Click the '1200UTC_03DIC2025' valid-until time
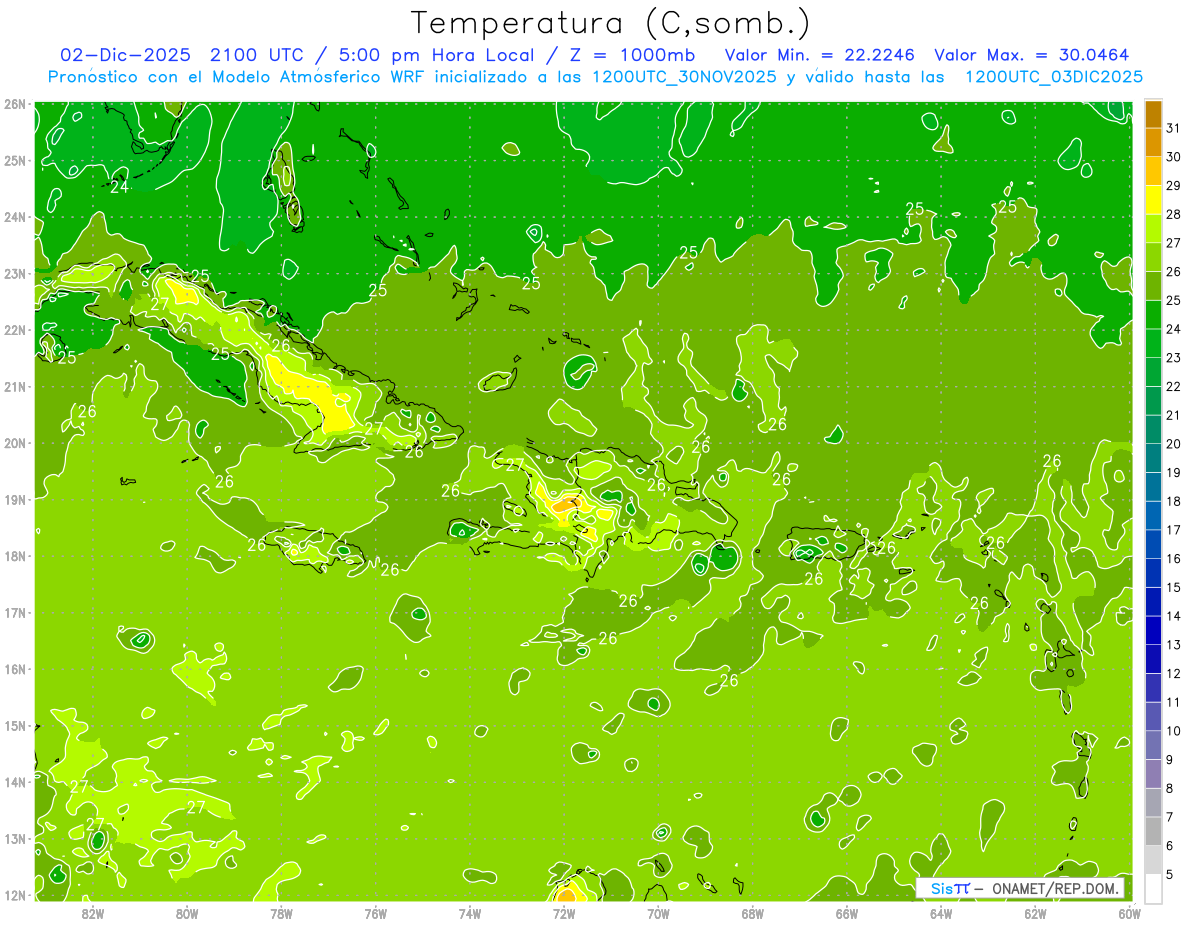This screenshot has height=927, width=1200. coord(1054,77)
